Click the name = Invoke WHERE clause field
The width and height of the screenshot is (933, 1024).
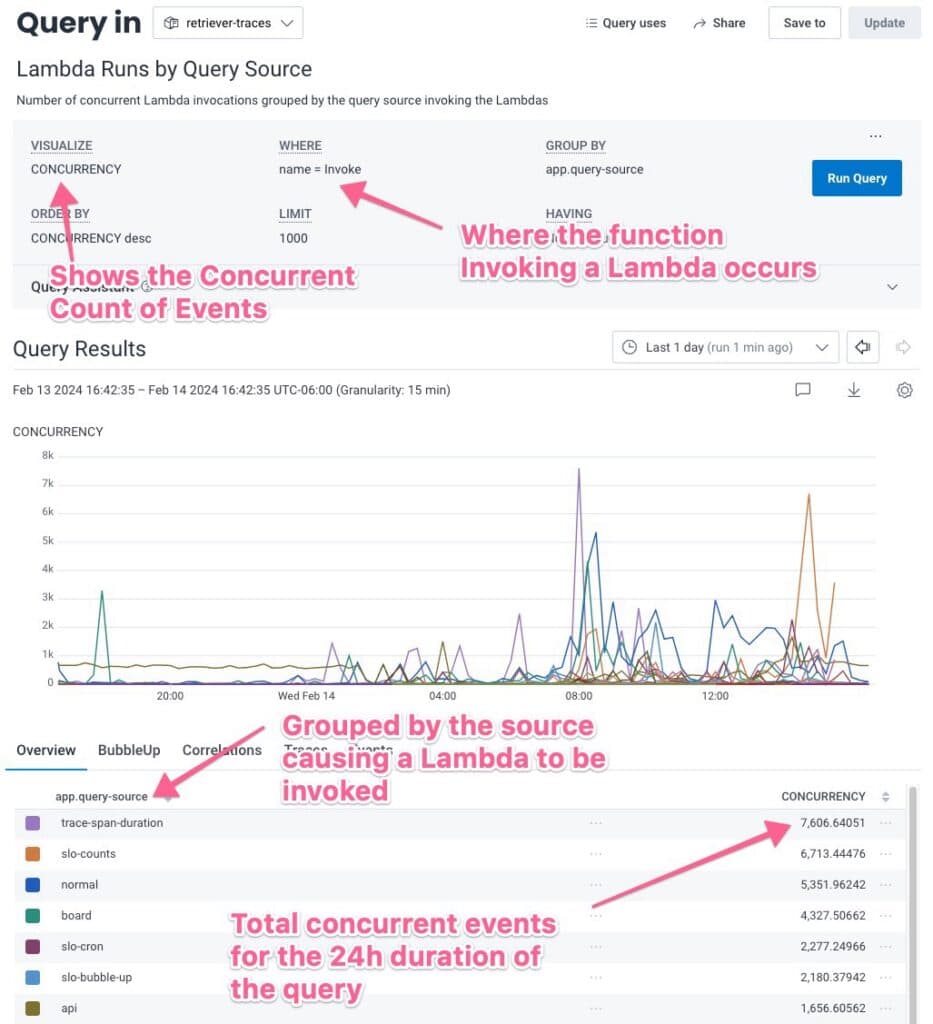click(x=320, y=169)
